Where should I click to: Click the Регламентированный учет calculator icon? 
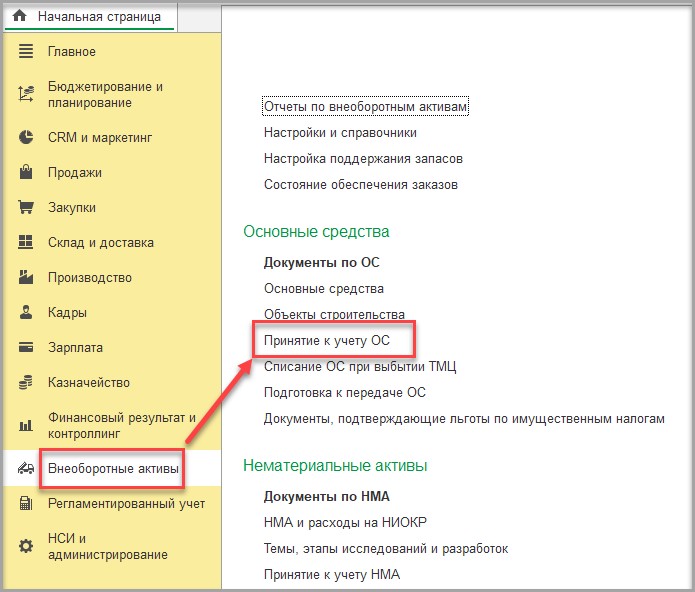point(26,503)
